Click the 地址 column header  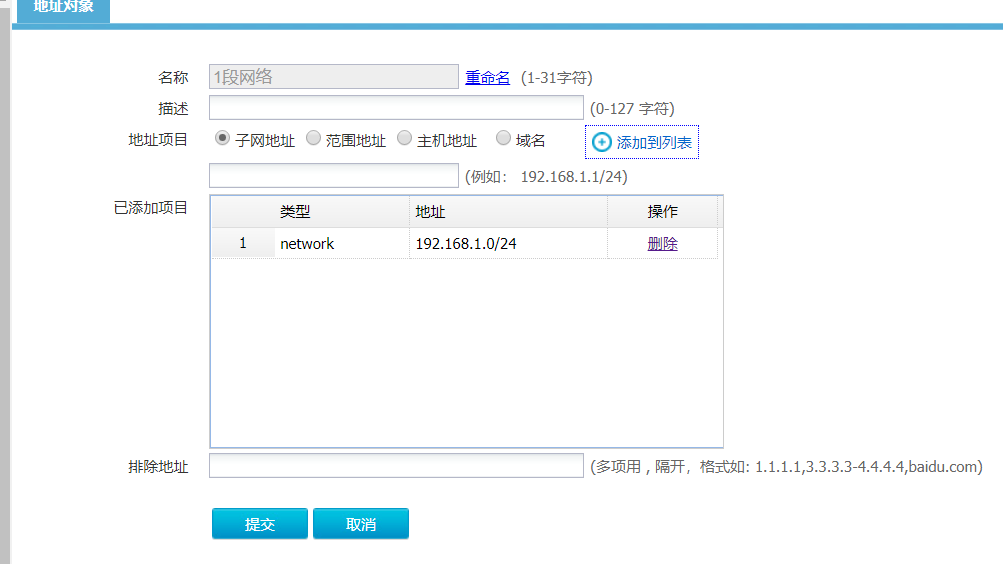(509, 212)
